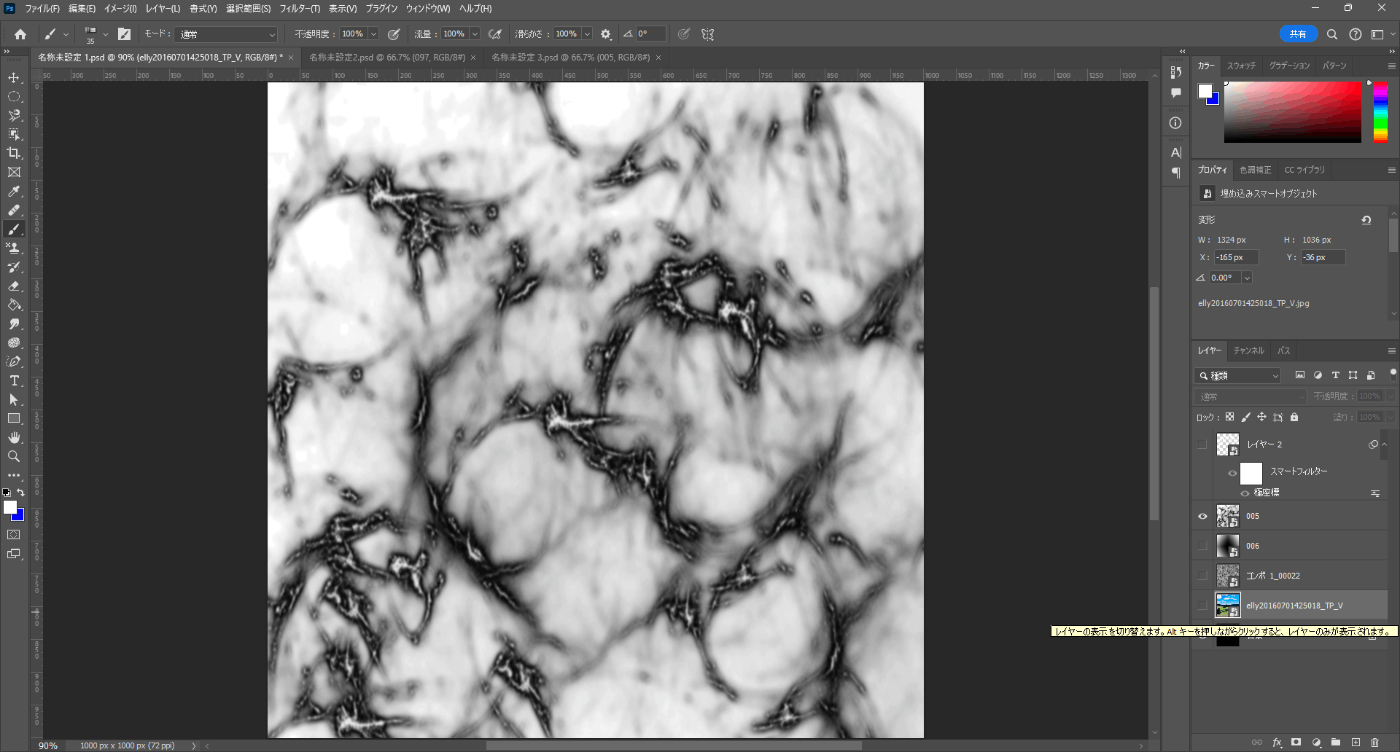Collapse レイヤー 2 smart filter list
The image size is (1400, 752).
[x=1386, y=445]
